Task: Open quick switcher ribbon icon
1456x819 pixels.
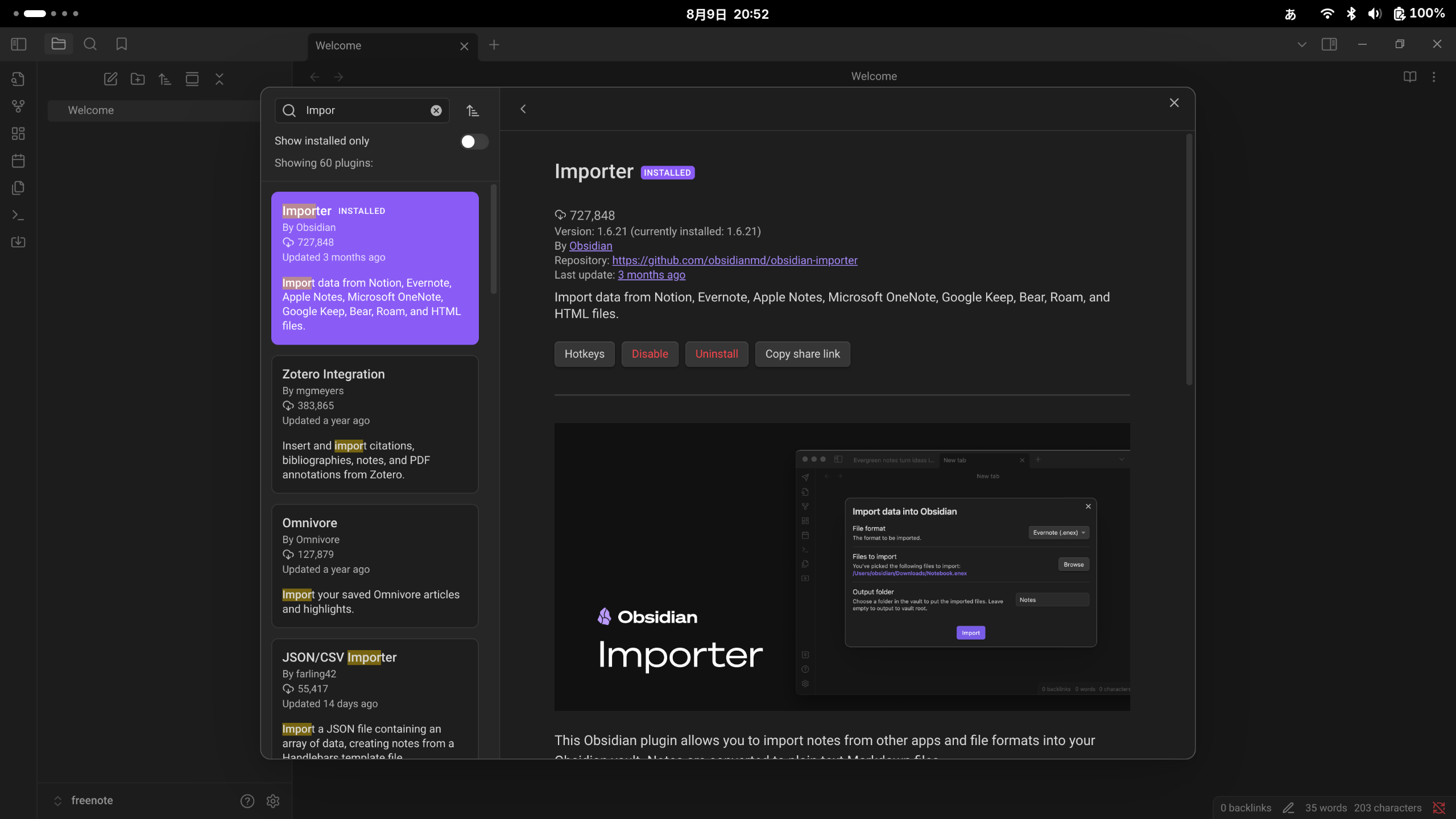Action: (18, 79)
